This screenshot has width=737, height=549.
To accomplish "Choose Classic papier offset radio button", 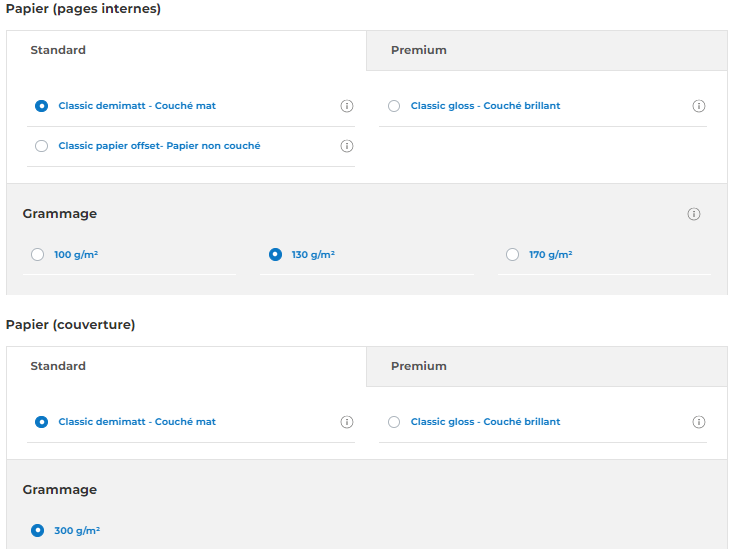I will 41,146.
